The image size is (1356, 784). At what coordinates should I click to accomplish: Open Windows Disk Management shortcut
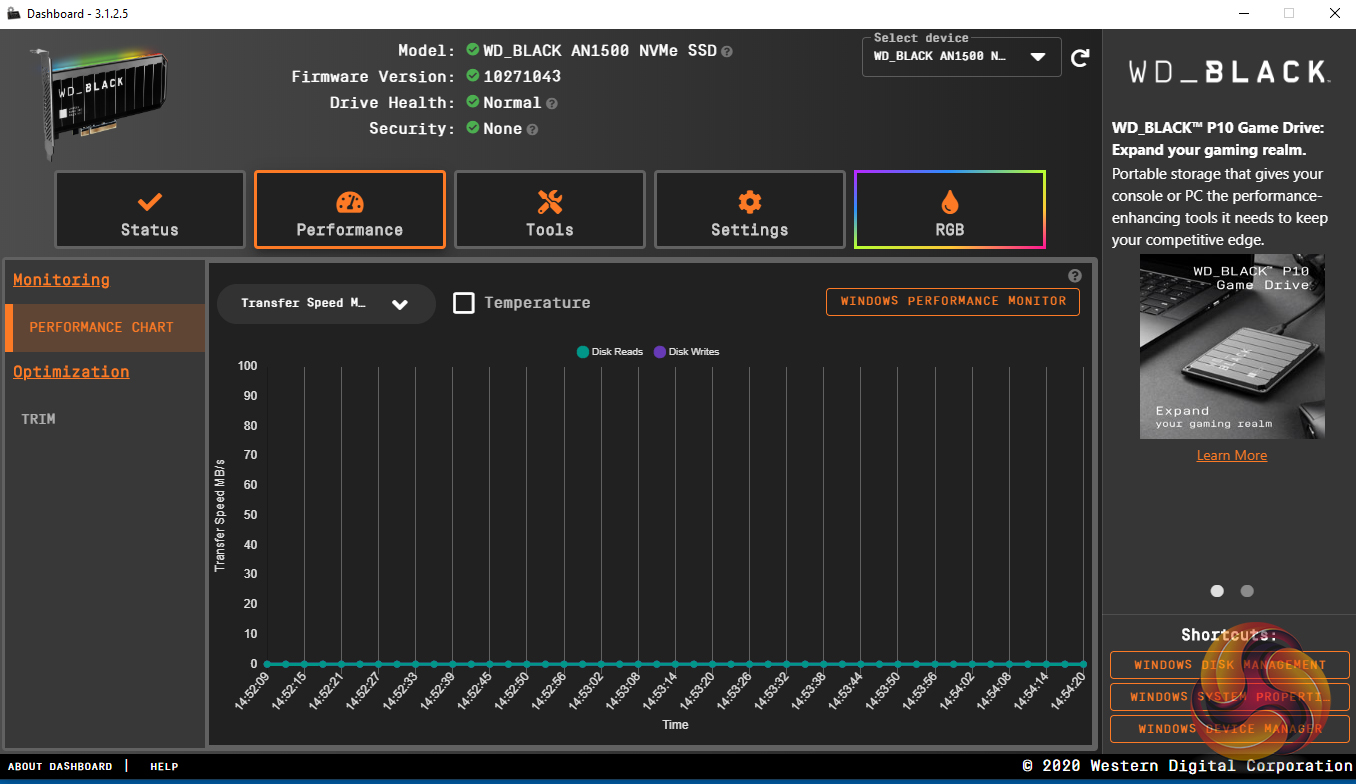point(1230,665)
